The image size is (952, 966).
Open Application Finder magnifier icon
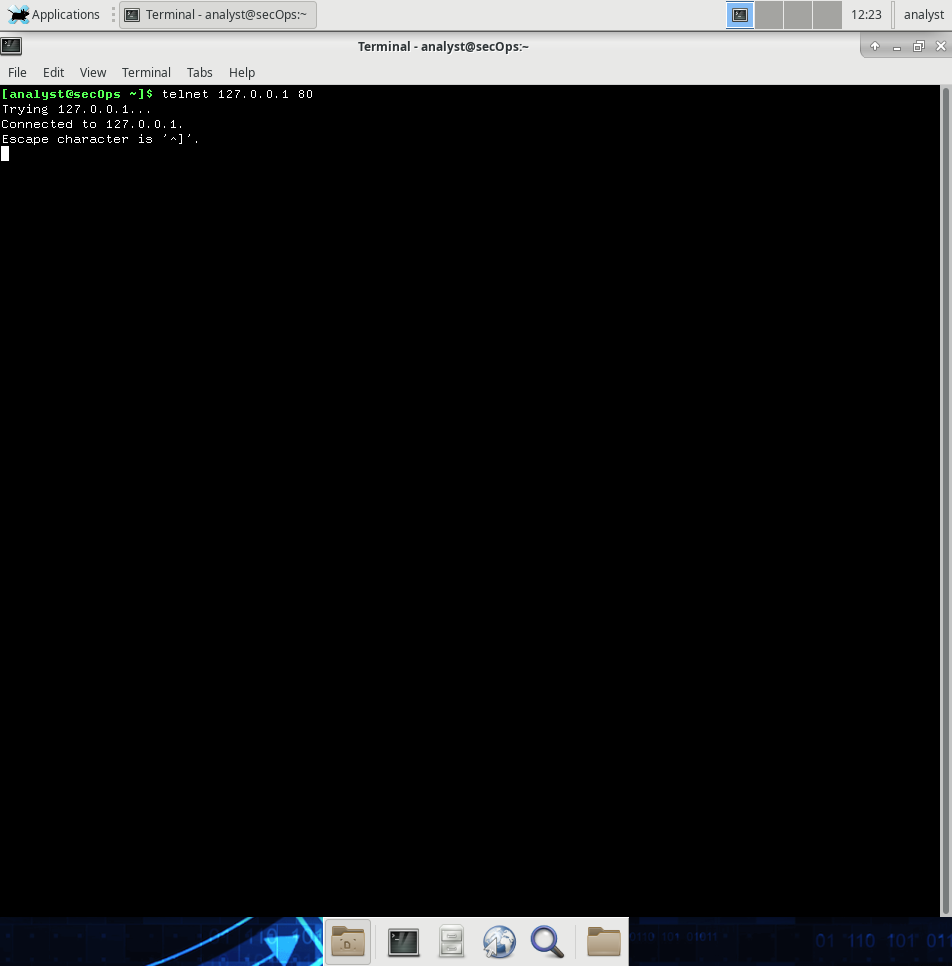click(546, 941)
